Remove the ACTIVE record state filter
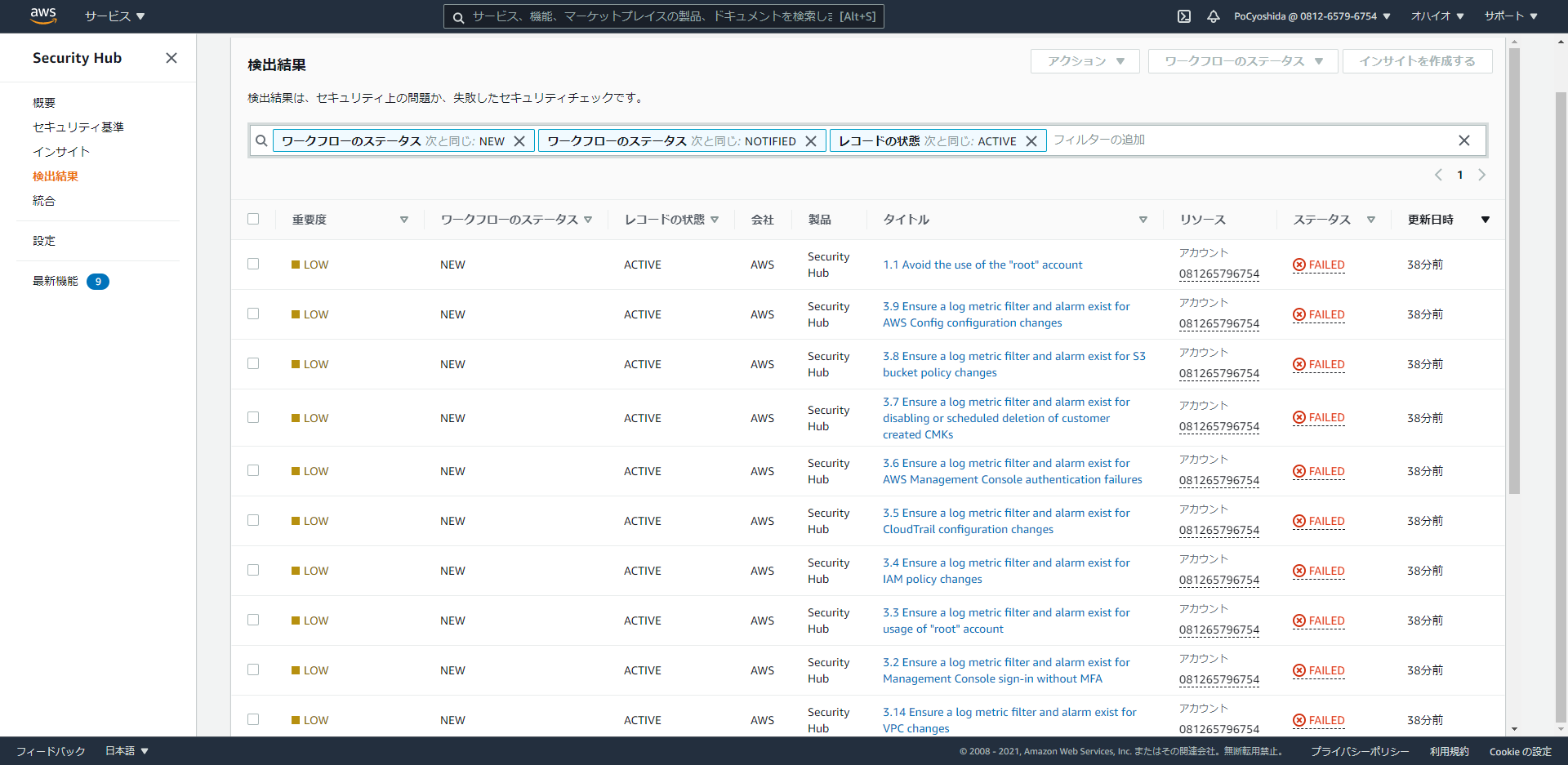Viewport: 1568px width, 765px height. (x=1031, y=141)
